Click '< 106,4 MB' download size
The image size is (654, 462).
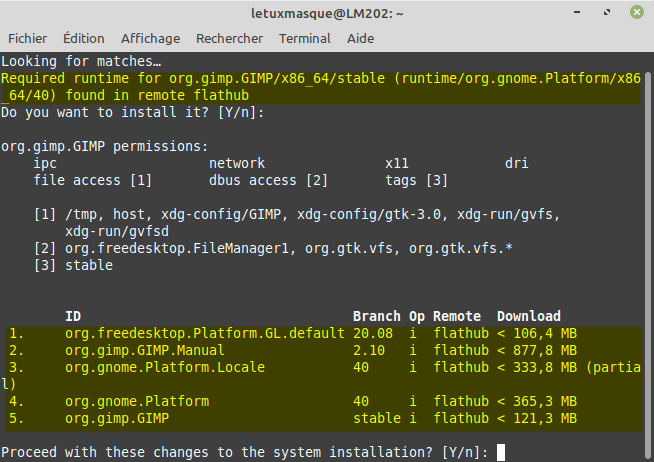pos(537,334)
